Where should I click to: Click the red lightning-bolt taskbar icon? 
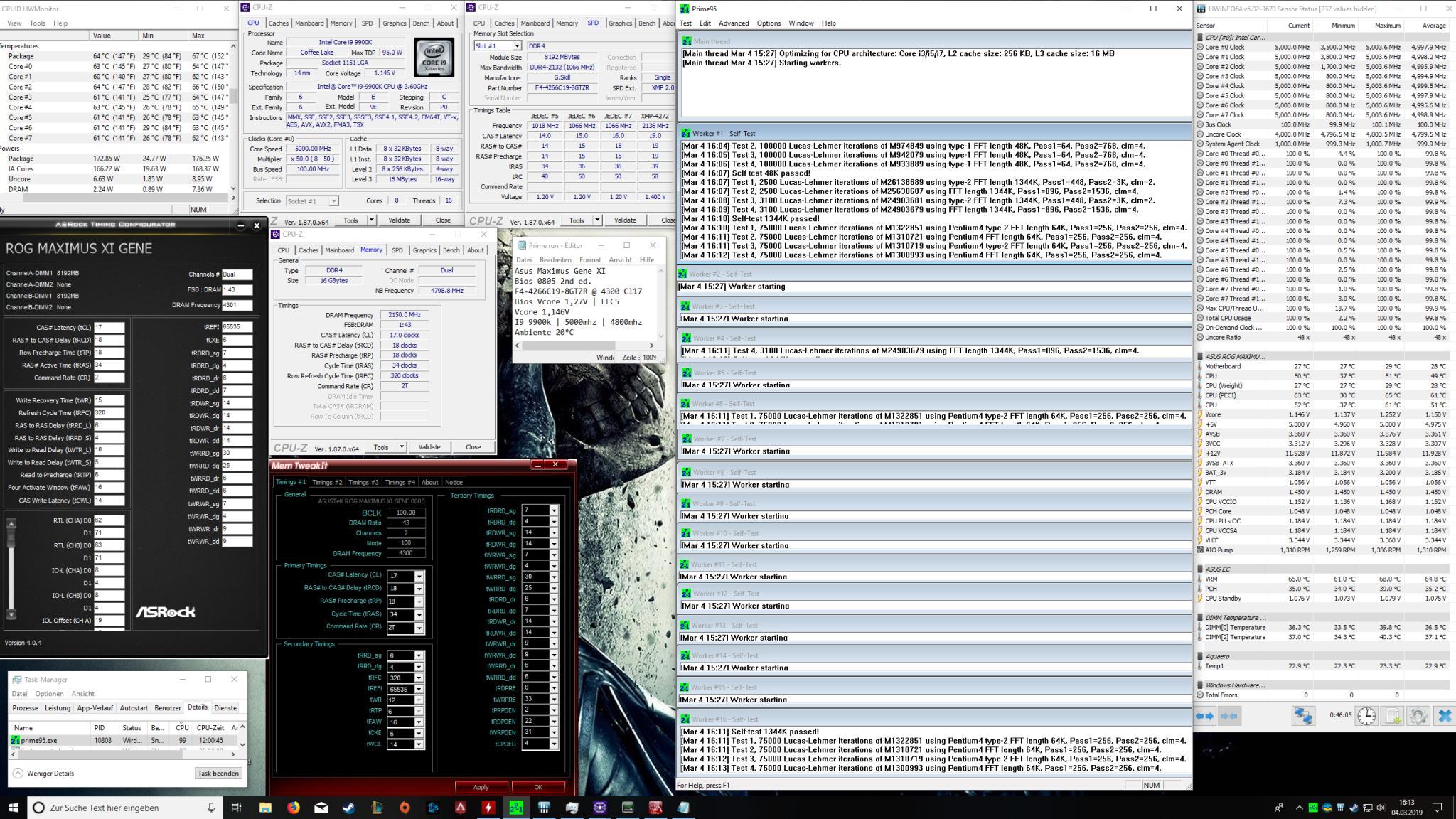point(488,808)
